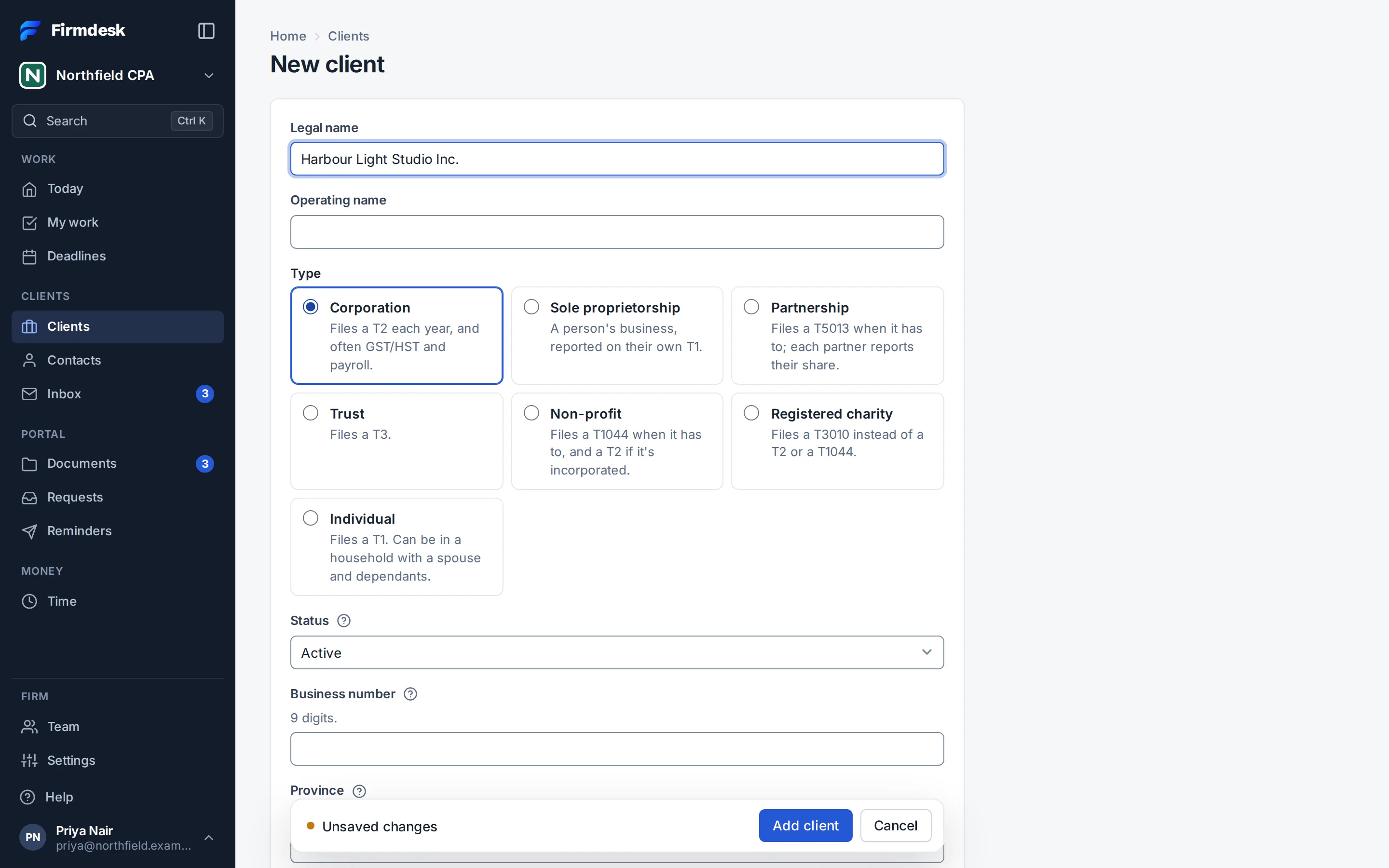This screenshot has width=1389, height=868.
Task: Click the Requests tray icon
Action: [29, 498]
